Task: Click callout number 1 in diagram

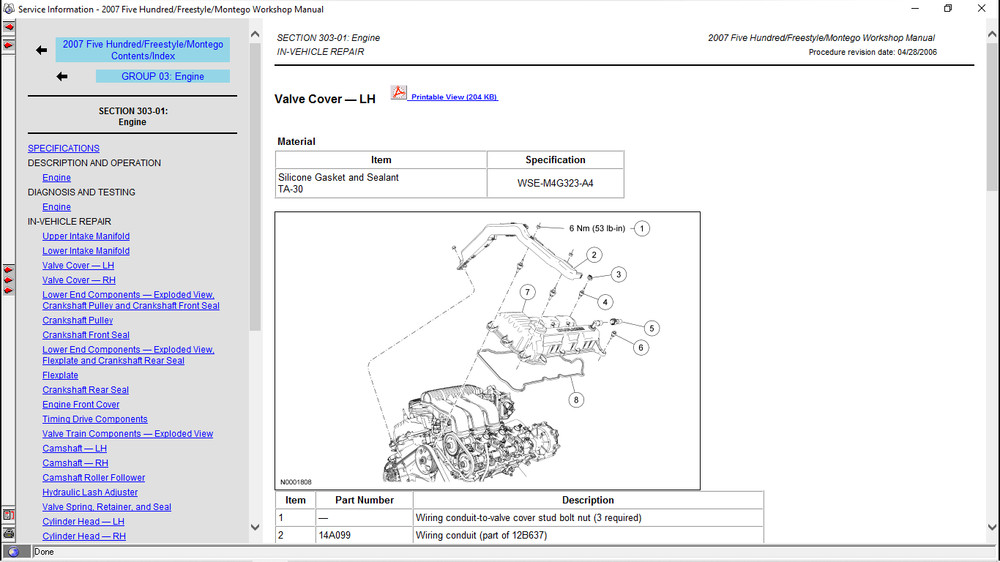Action: [x=642, y=228]
